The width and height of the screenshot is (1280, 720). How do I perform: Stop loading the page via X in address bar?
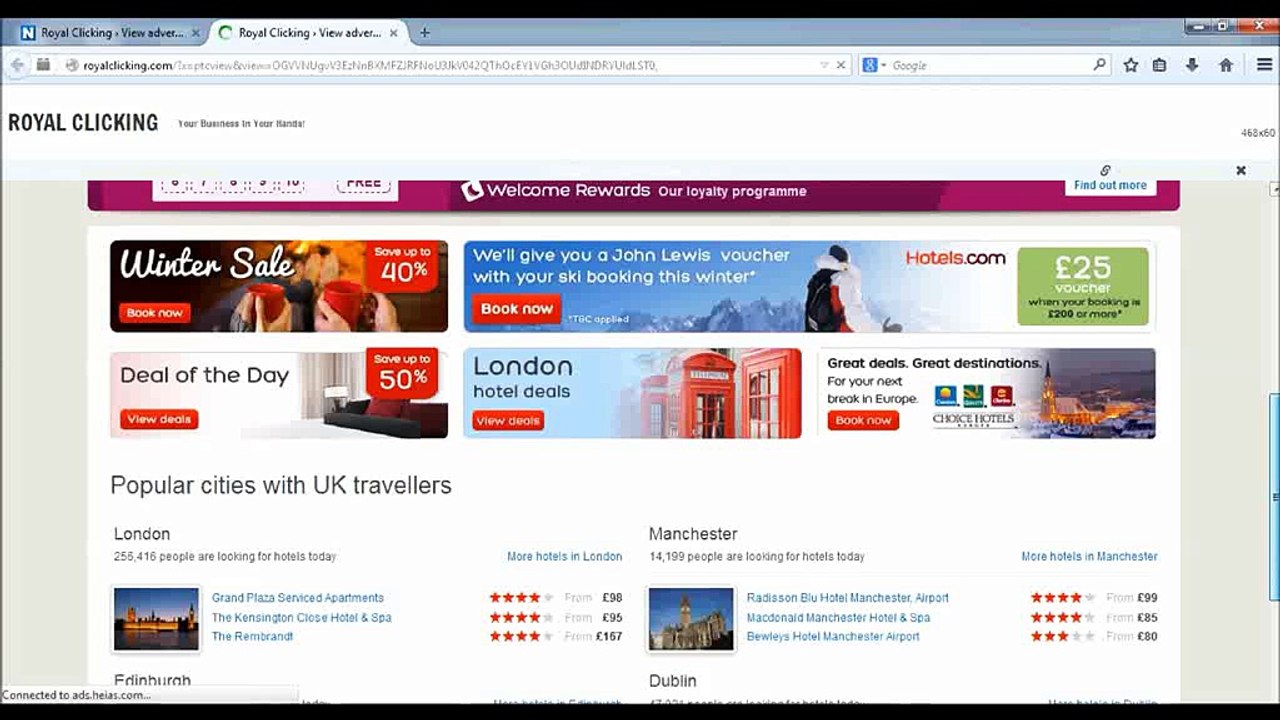tap(841, 65)
